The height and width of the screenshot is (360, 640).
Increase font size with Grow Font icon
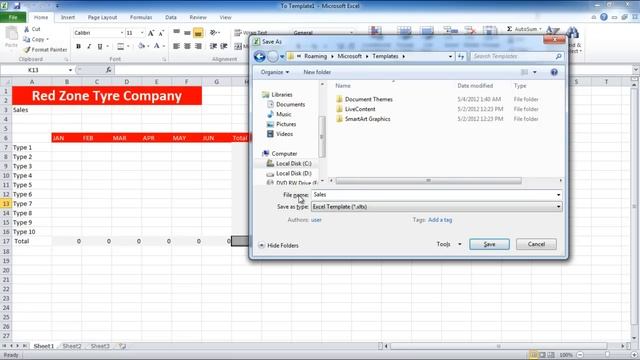pos(151,33)
